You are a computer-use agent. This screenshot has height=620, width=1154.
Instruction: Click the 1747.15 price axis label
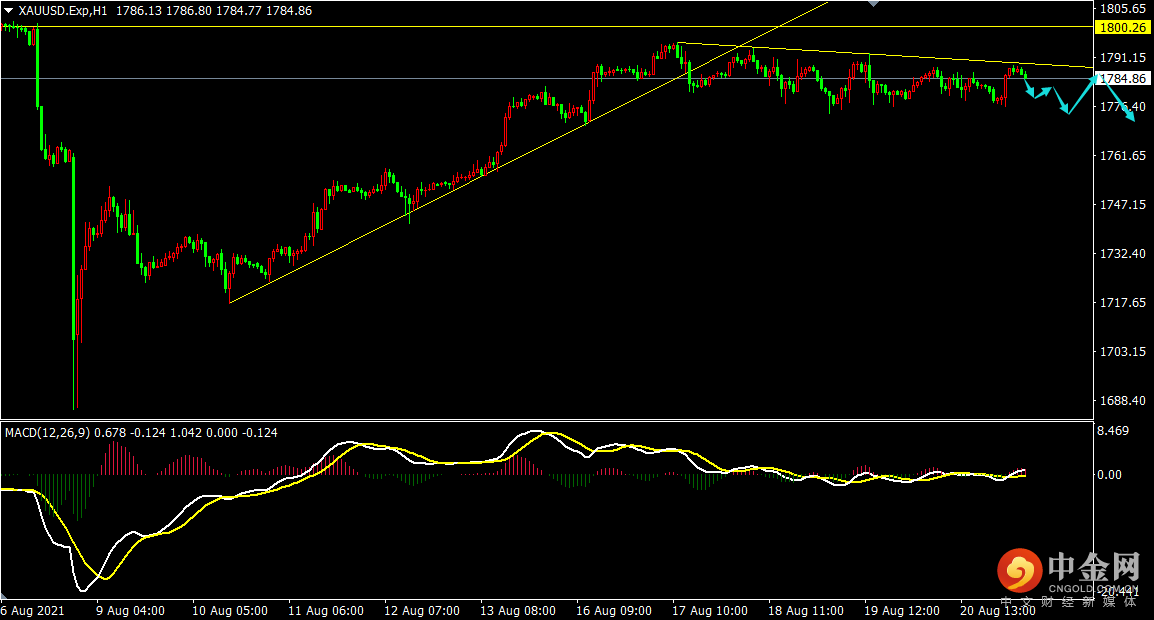click(x=1122, y=205)
